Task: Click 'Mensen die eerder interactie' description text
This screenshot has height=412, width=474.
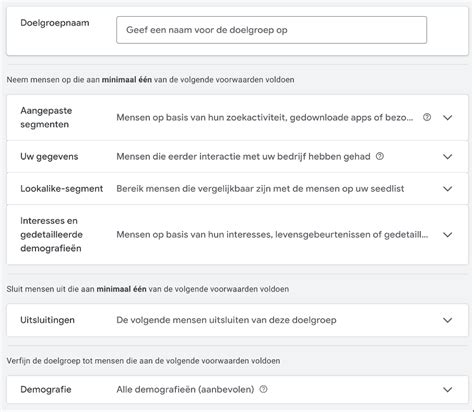Action: click(243, 156)
